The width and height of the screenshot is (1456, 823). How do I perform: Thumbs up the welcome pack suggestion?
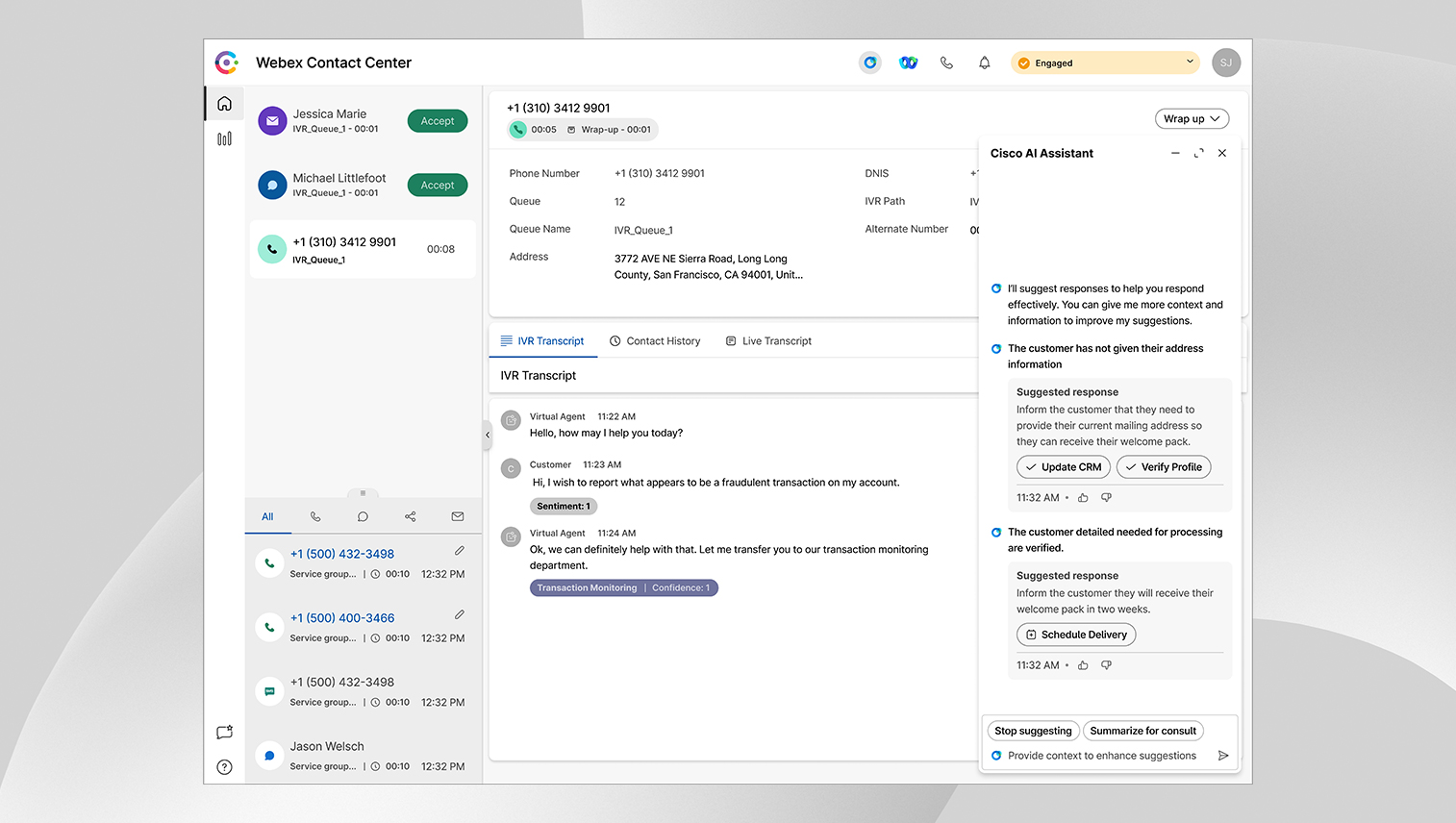pos(1083,665)
